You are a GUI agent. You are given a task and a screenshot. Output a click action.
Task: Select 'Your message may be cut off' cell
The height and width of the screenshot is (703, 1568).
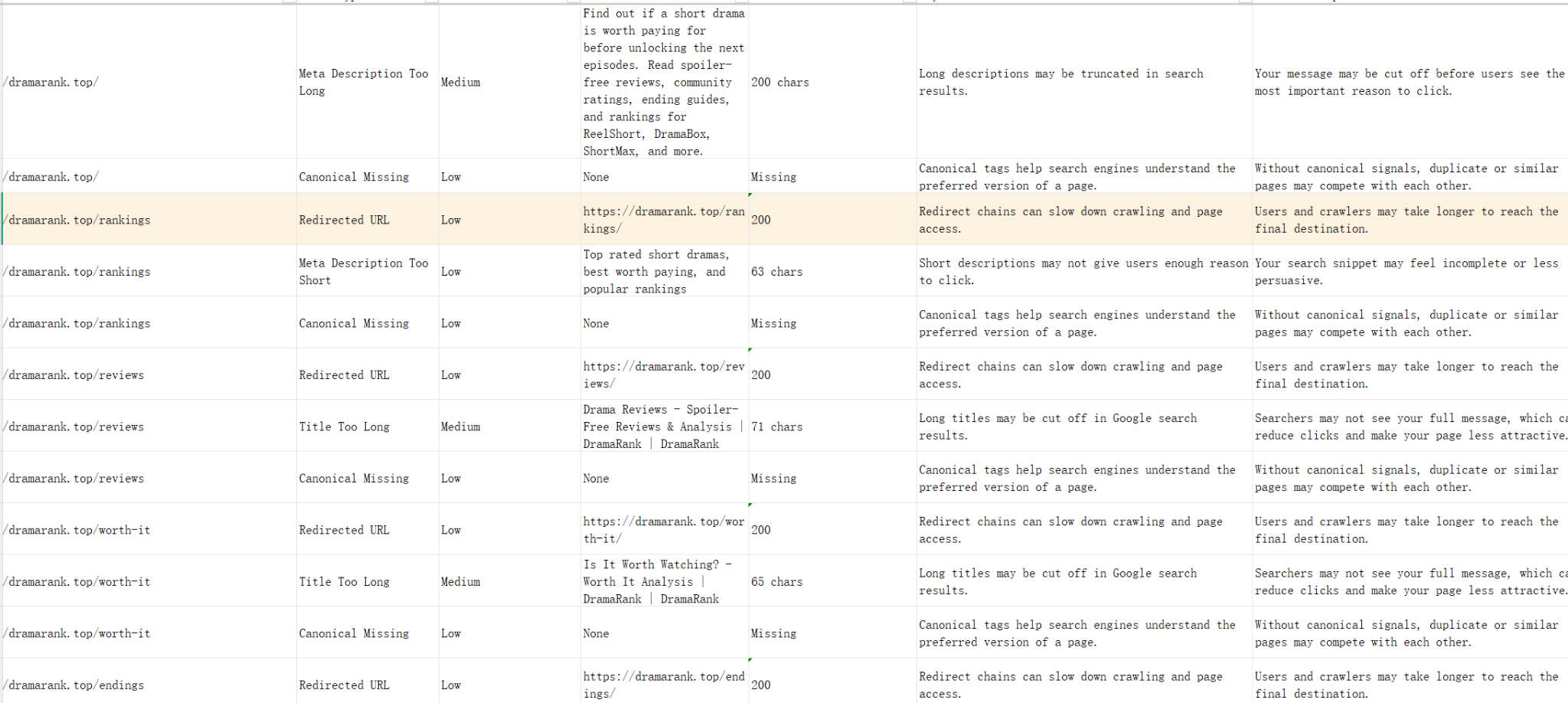coord(1410,82)
